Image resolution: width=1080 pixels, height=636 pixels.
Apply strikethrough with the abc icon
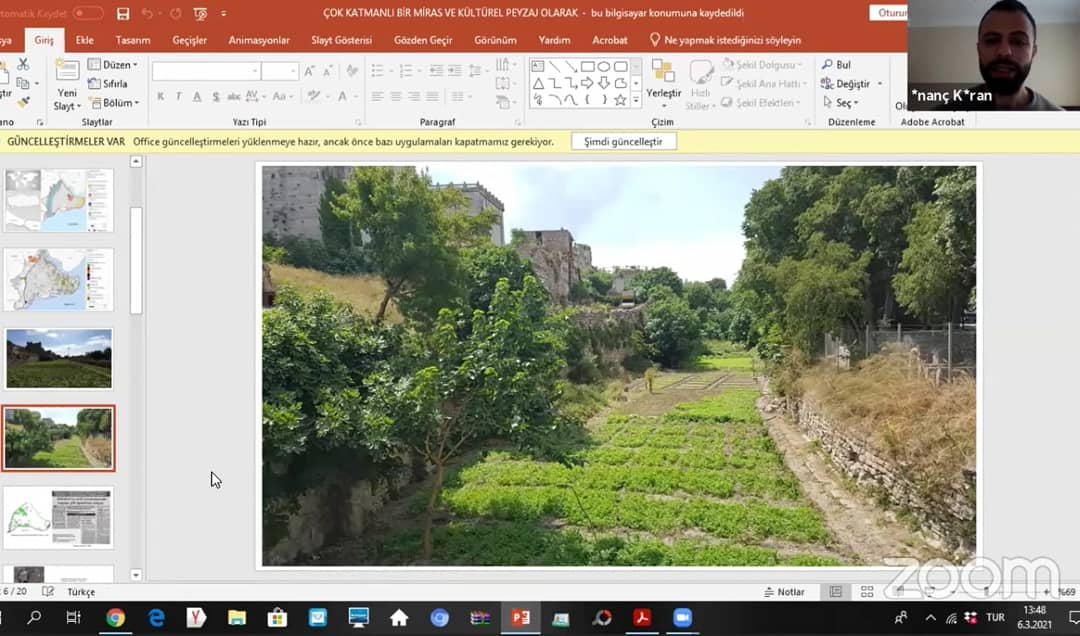click(x=233, y=96)
